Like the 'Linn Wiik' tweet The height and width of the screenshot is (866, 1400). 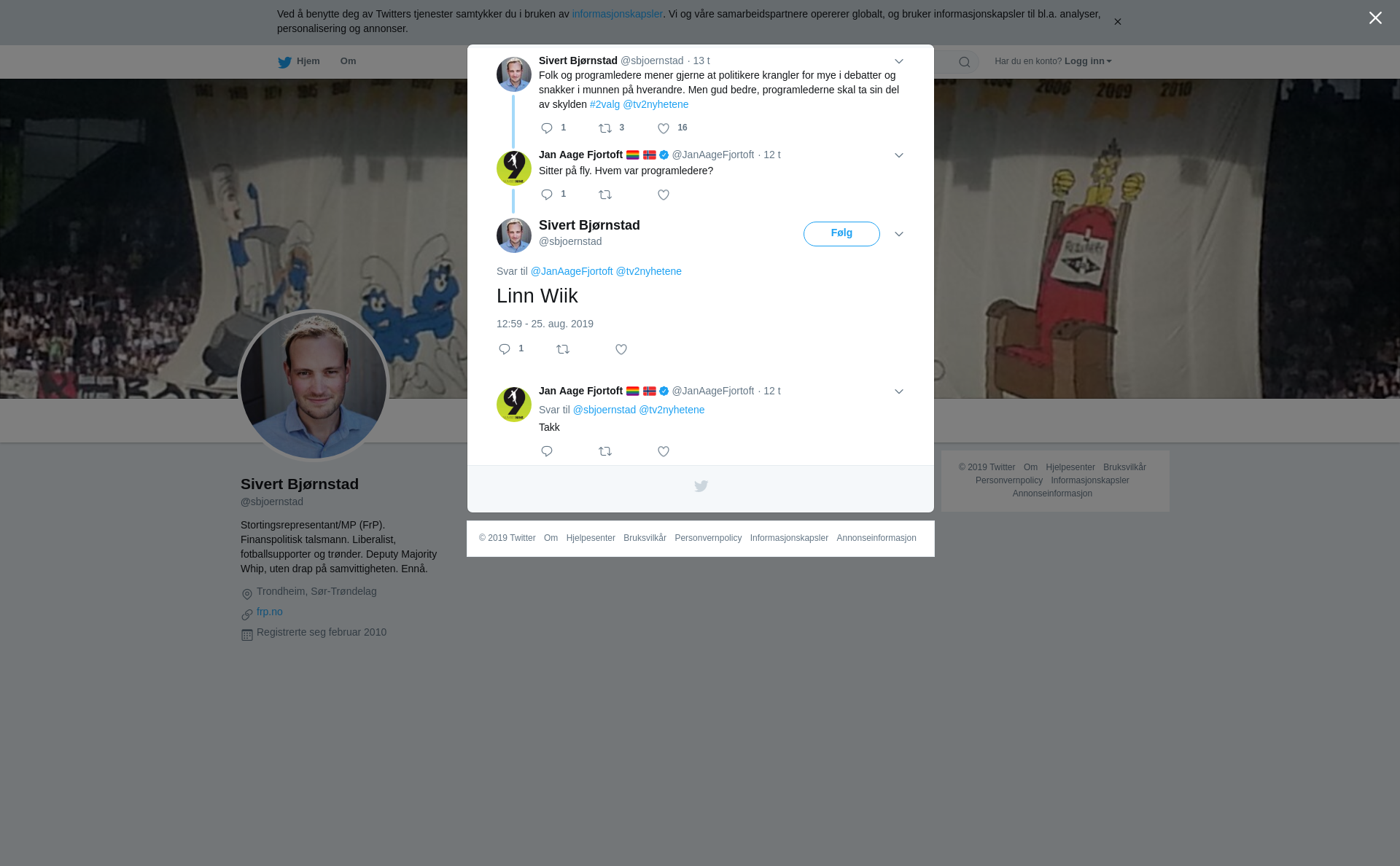point(621,349)
